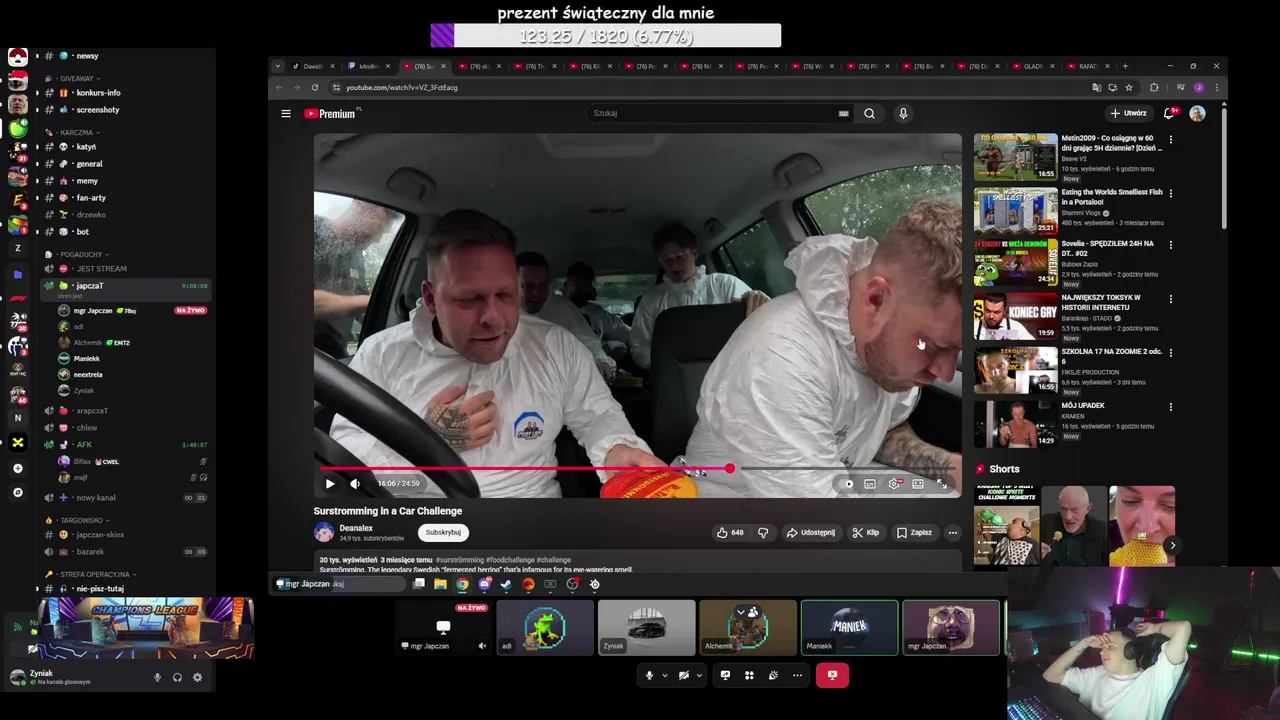
Task: Collapse the POGADUCHY channel category
Action: pos(82,255)
